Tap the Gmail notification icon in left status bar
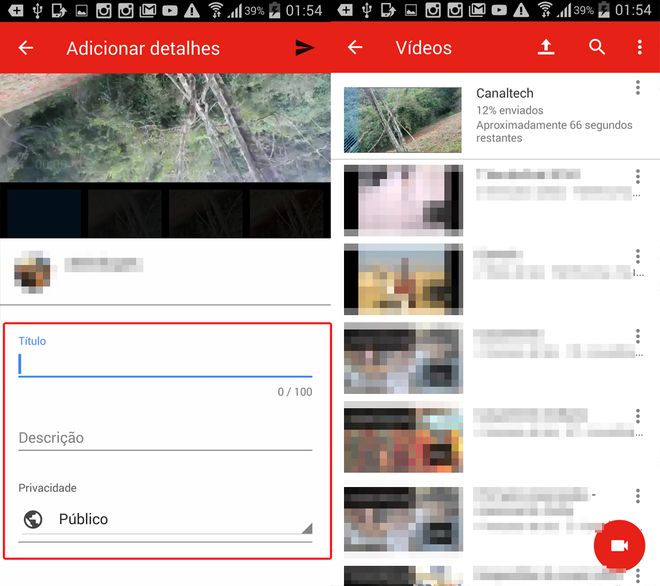 tap(148, 10)
